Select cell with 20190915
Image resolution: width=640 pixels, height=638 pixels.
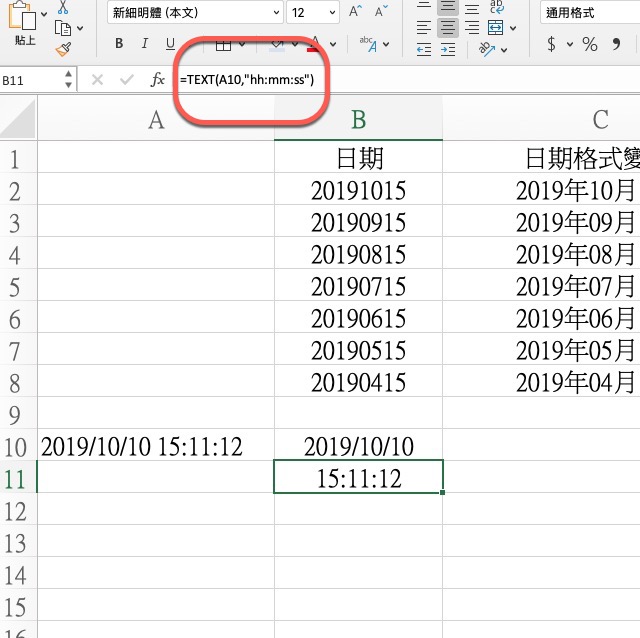click(x=358, y=222)
